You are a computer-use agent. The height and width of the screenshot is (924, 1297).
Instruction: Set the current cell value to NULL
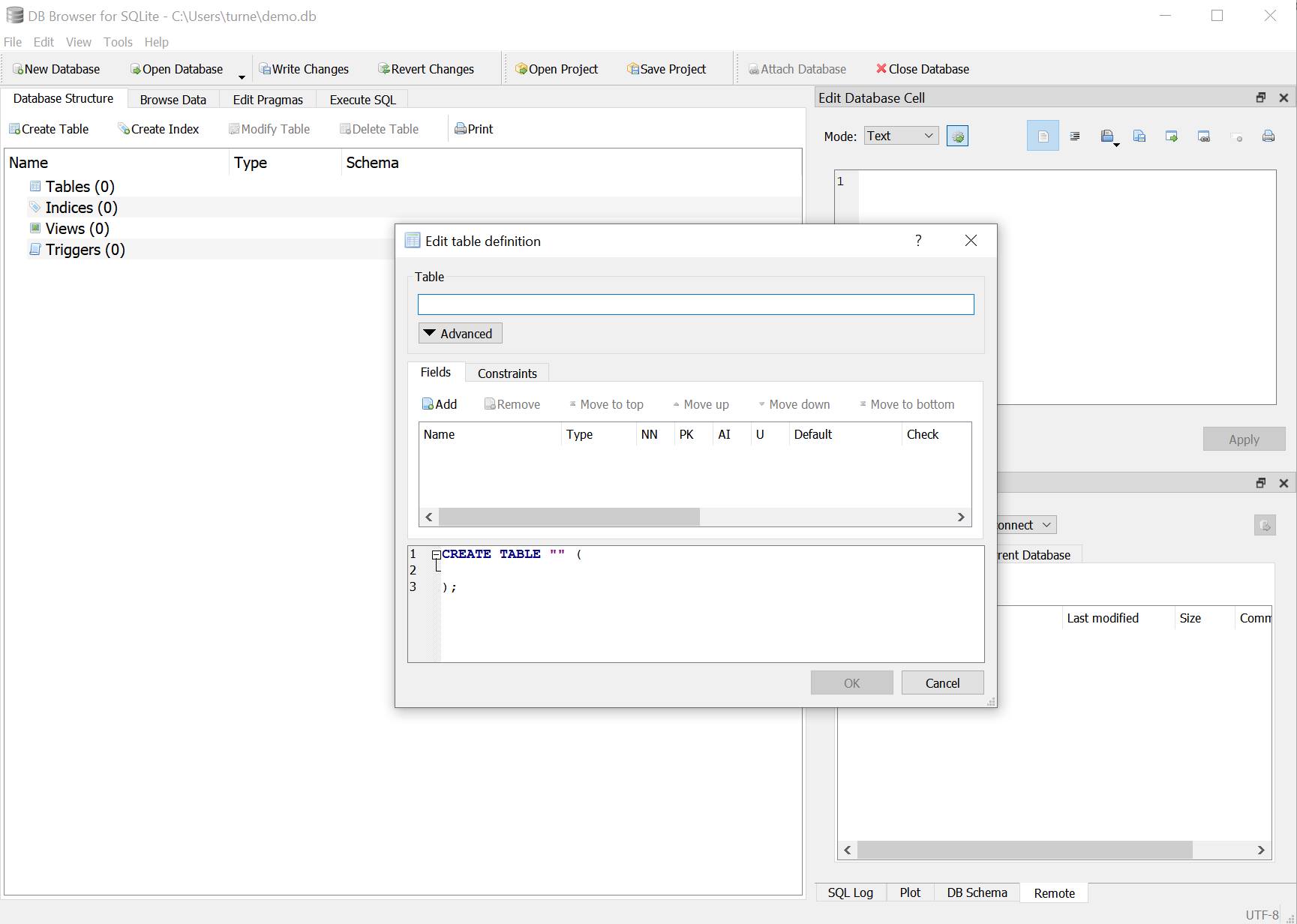click(1238, 136)
